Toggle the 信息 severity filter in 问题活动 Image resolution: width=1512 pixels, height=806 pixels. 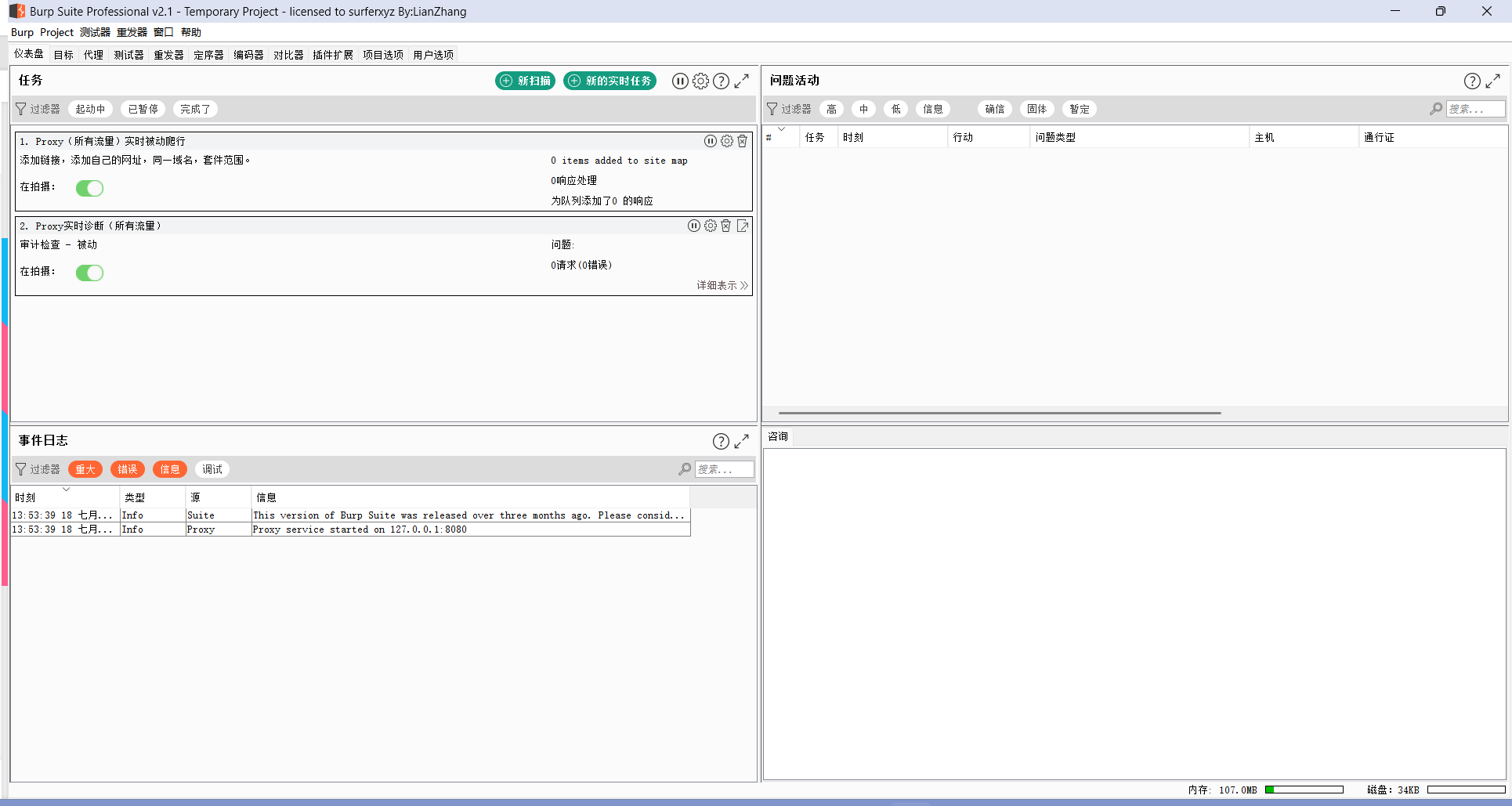[x=932, y=109]
